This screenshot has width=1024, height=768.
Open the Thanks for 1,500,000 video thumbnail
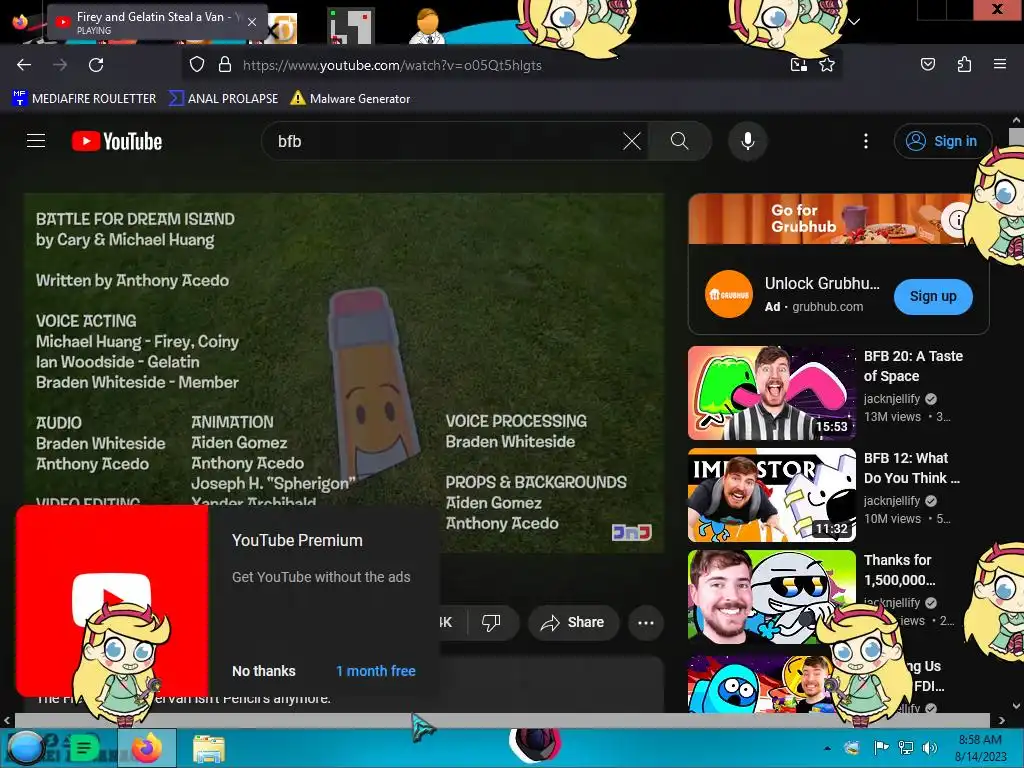[771, 596]
